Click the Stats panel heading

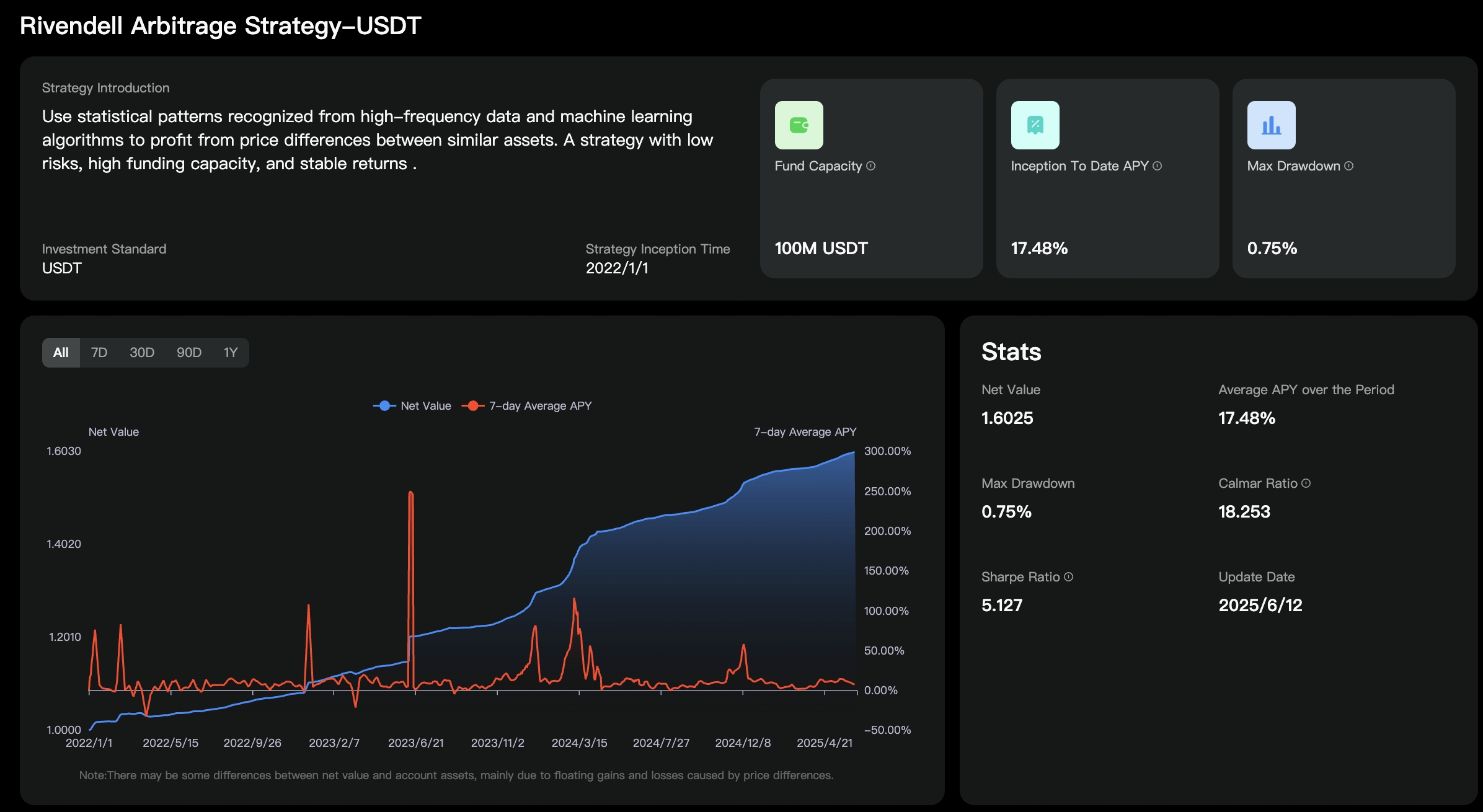coord(1011,352)
